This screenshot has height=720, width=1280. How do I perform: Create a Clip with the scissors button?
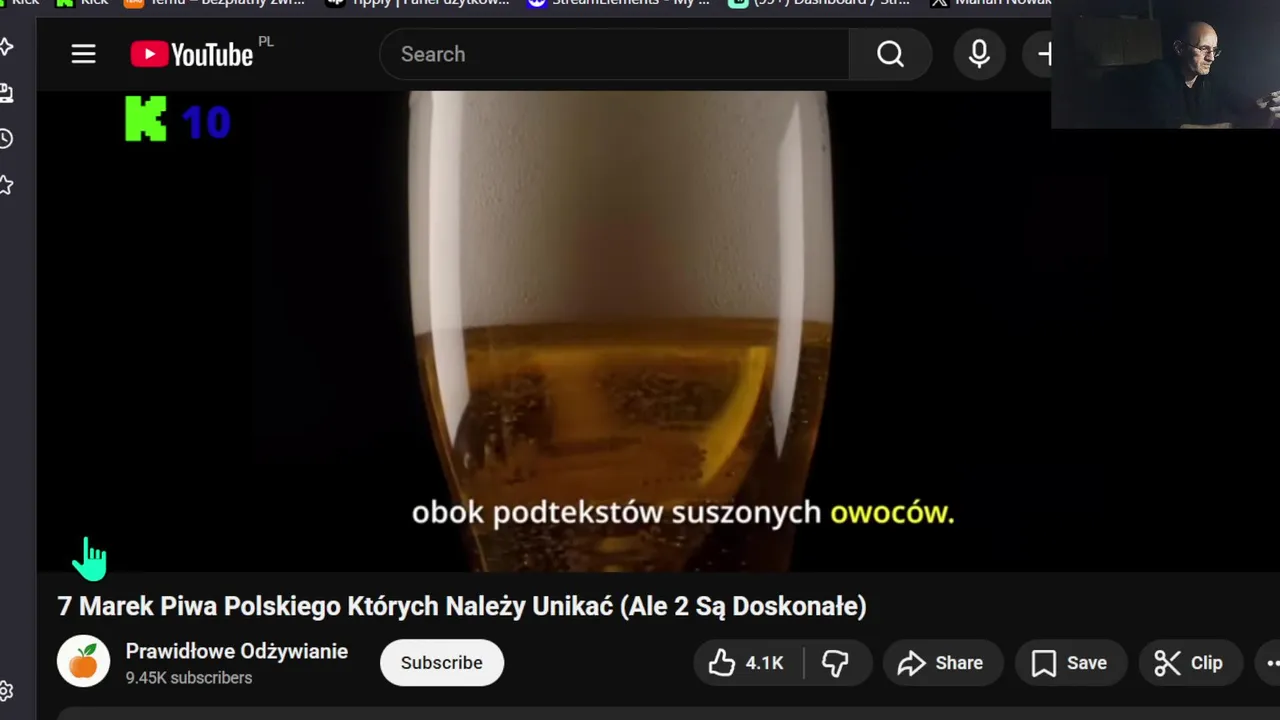(x=1189, y=663)
